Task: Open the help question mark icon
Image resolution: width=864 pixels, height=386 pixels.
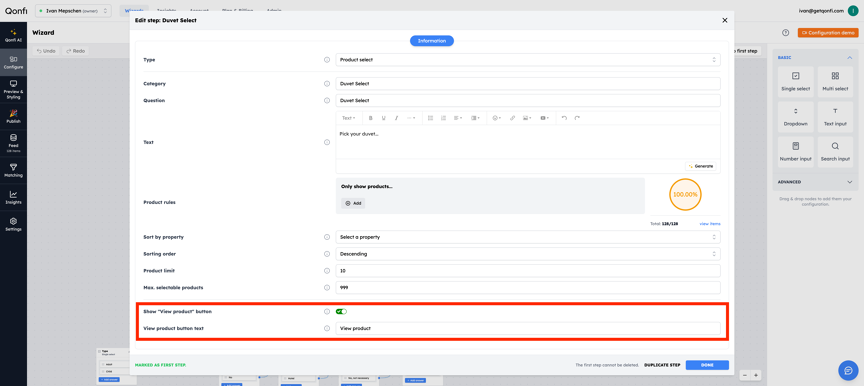Action: click(785, 33)
